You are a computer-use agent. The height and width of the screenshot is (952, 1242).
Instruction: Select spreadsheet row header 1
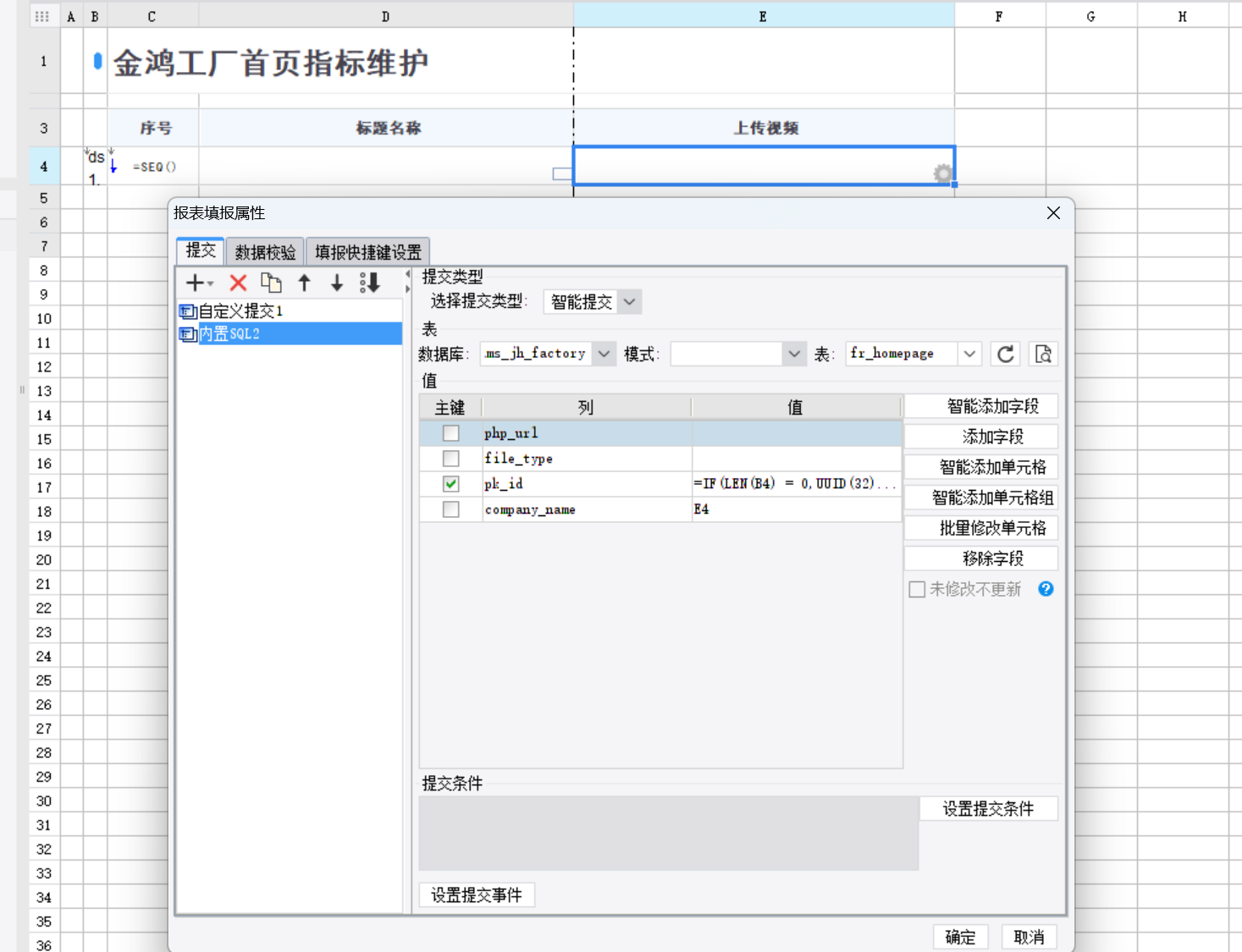[x=44, y=61]
